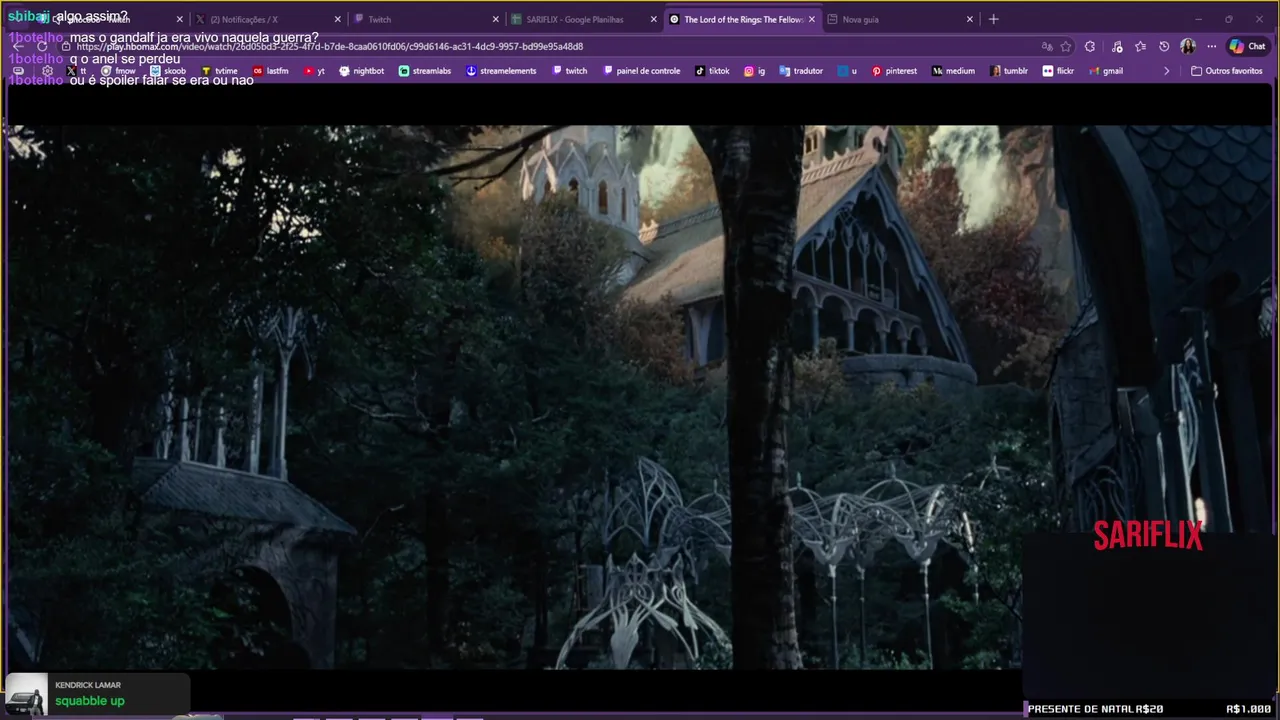Switch to the Twitch tab
Image resolution: width=1280 pixels, height=720 pixels.
tap(426, 19)
